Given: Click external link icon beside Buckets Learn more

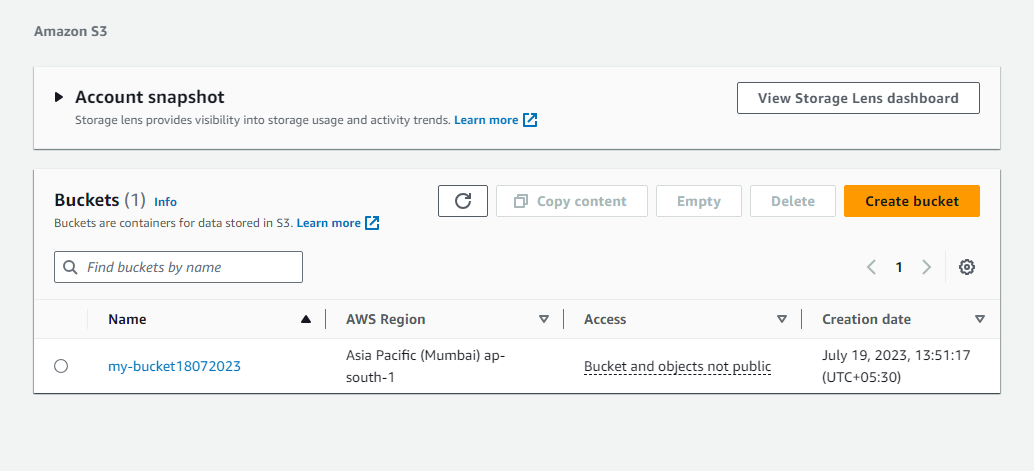Looking at the screenshot, I should click(x=373, y=223).
